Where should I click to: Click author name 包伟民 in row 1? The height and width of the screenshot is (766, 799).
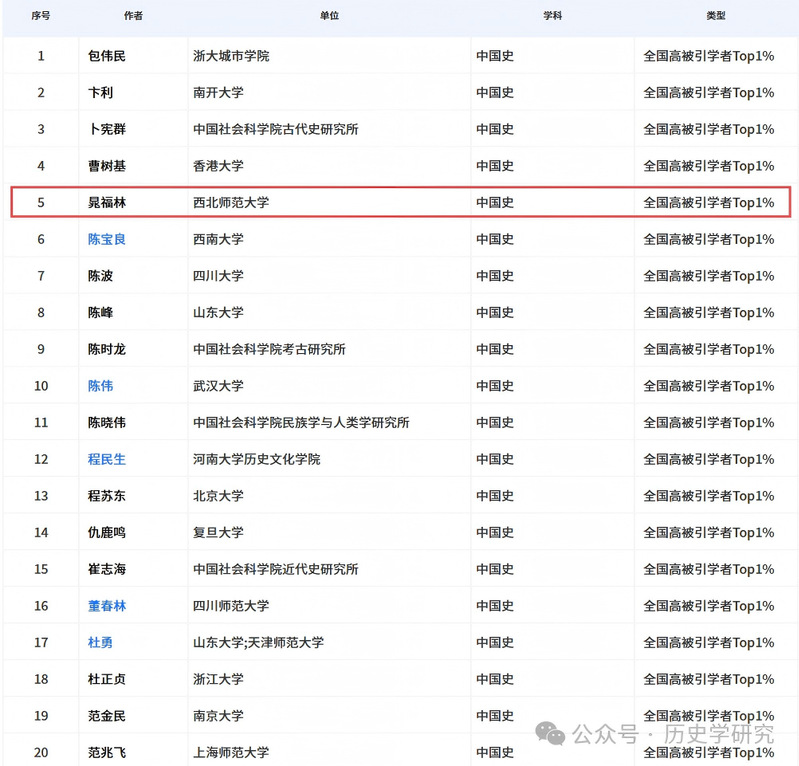pyautogui.click(x=107, y=56)
